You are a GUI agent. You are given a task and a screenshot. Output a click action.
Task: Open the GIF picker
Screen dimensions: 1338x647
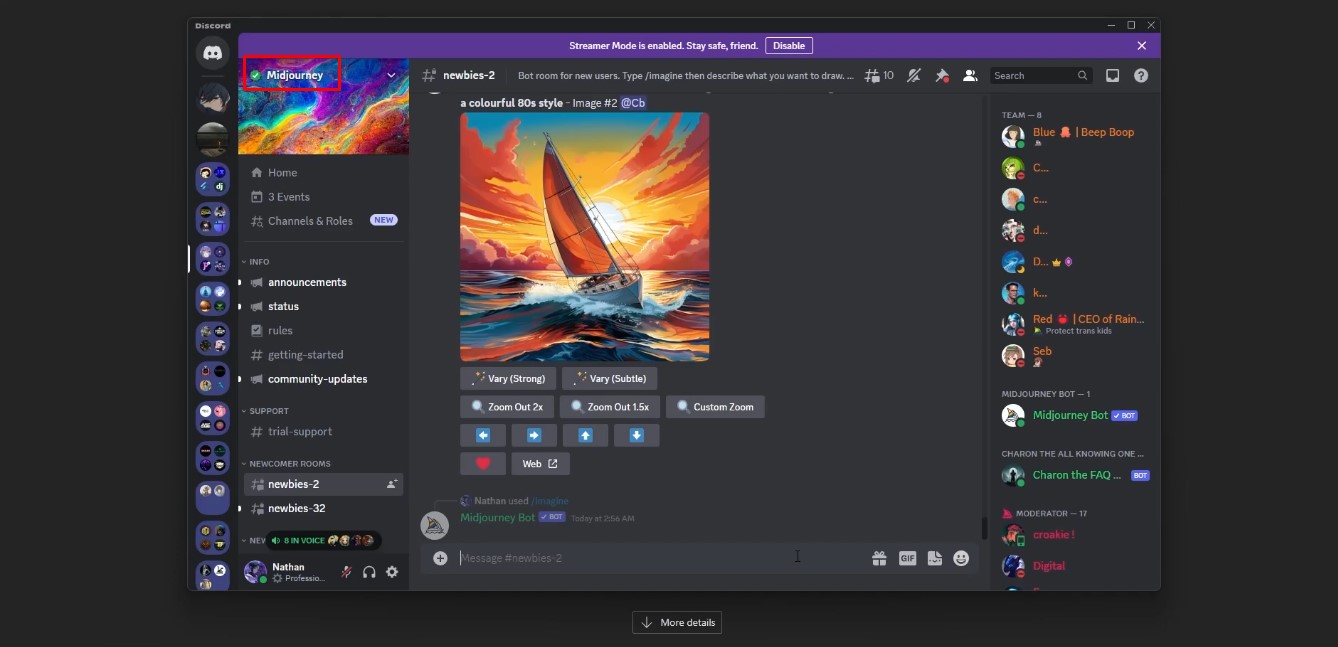pyautogui.click(x=907, y=558)
